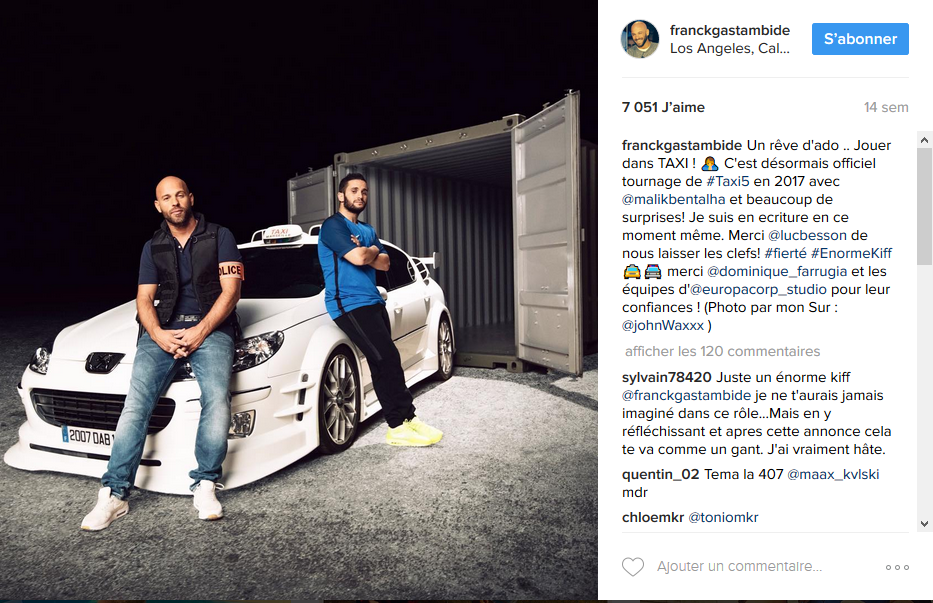Open the #Taxi5 hashtag link
Image resolution: width=933 pixels, height=603 pixels.
728,181
